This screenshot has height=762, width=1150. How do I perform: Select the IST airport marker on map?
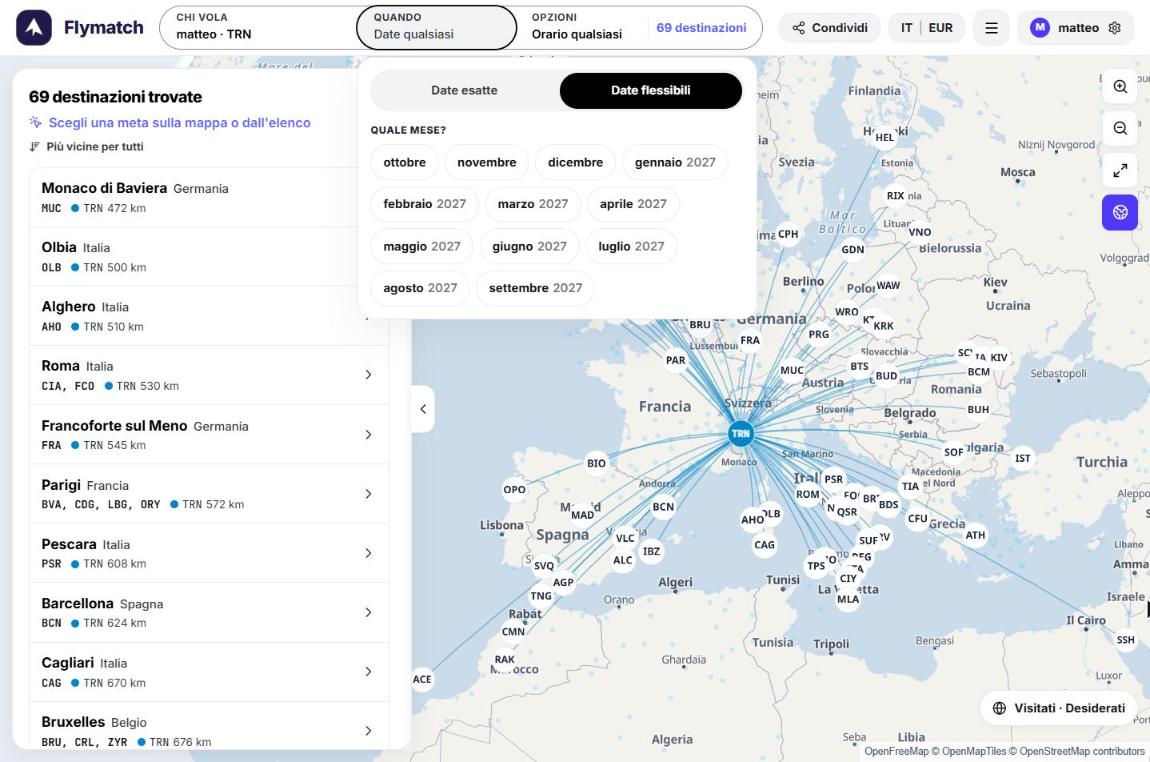1022,458
